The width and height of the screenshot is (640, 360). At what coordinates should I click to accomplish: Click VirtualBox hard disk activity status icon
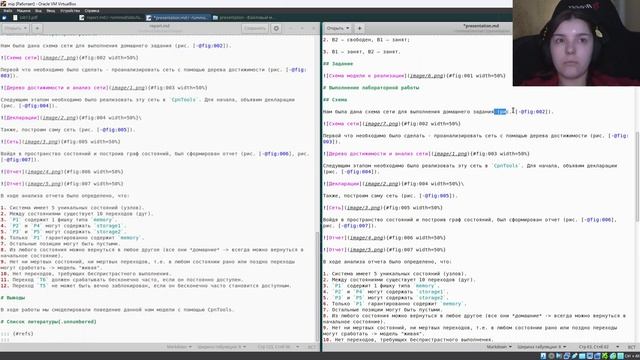[x=543, y=356]
